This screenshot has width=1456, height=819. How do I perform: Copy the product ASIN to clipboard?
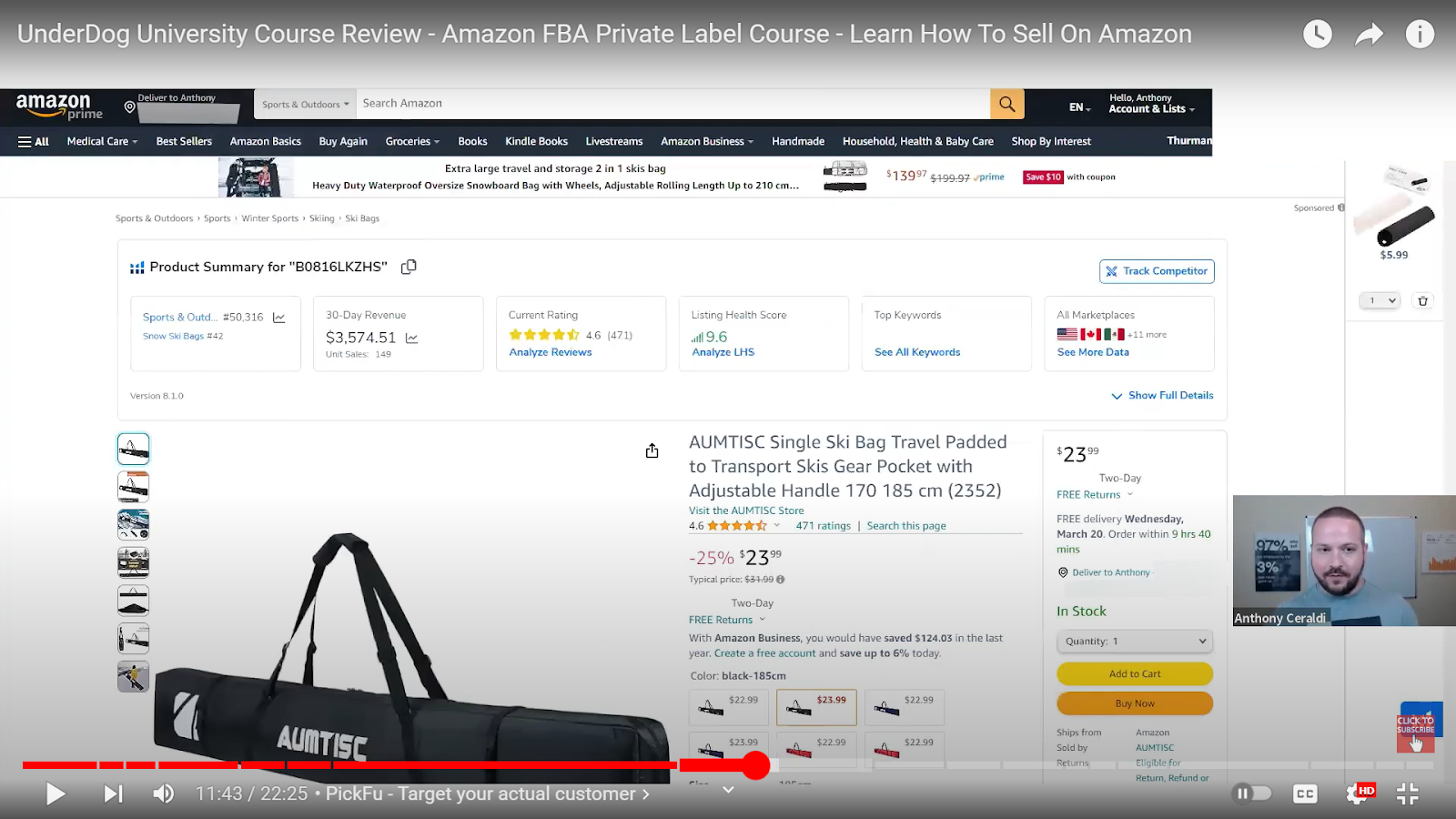[409, 267]
